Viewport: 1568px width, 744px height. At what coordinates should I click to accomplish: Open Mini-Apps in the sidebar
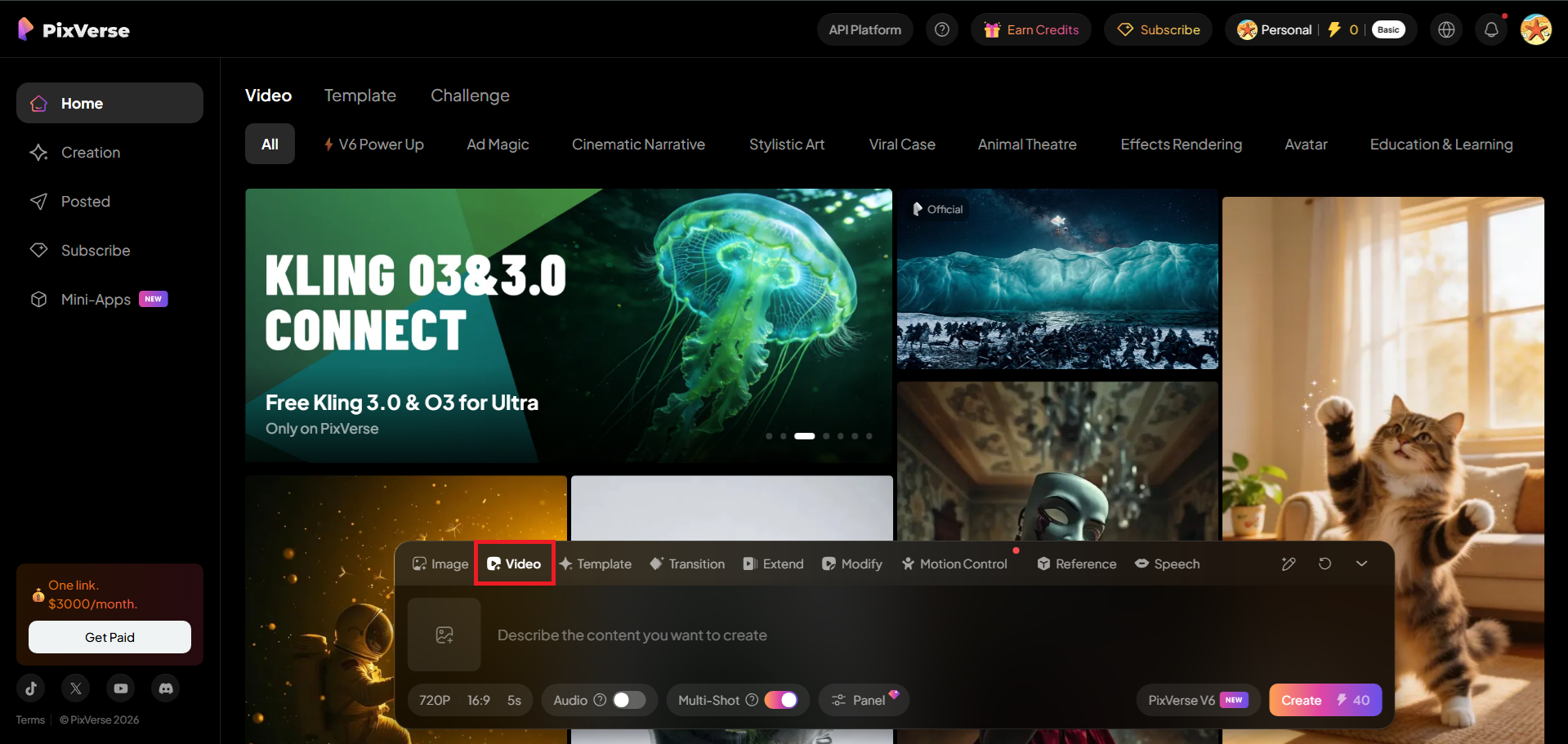109,299
